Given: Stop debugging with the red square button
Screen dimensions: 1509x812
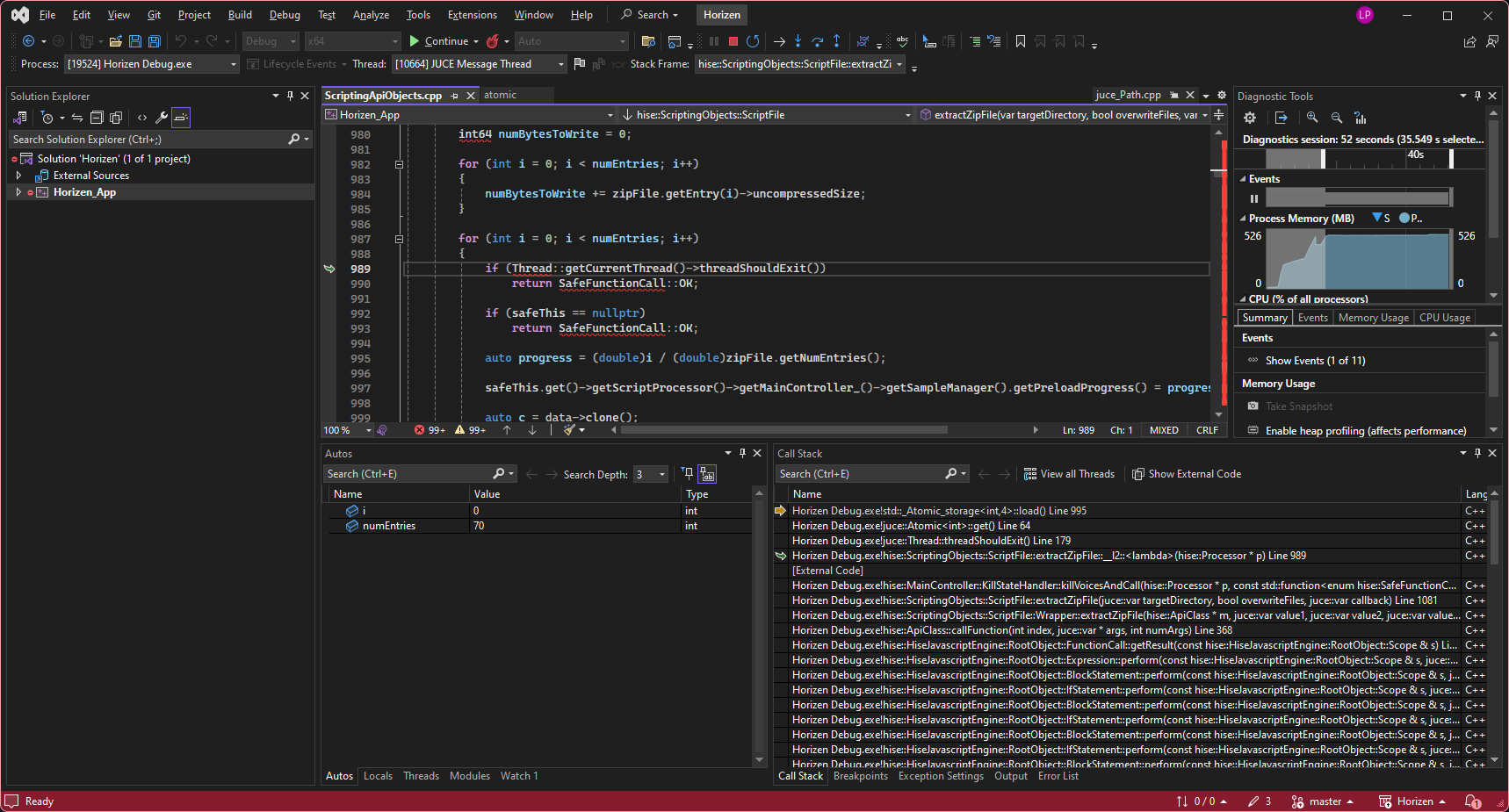Looking at the screenshot, I should 733,41.
